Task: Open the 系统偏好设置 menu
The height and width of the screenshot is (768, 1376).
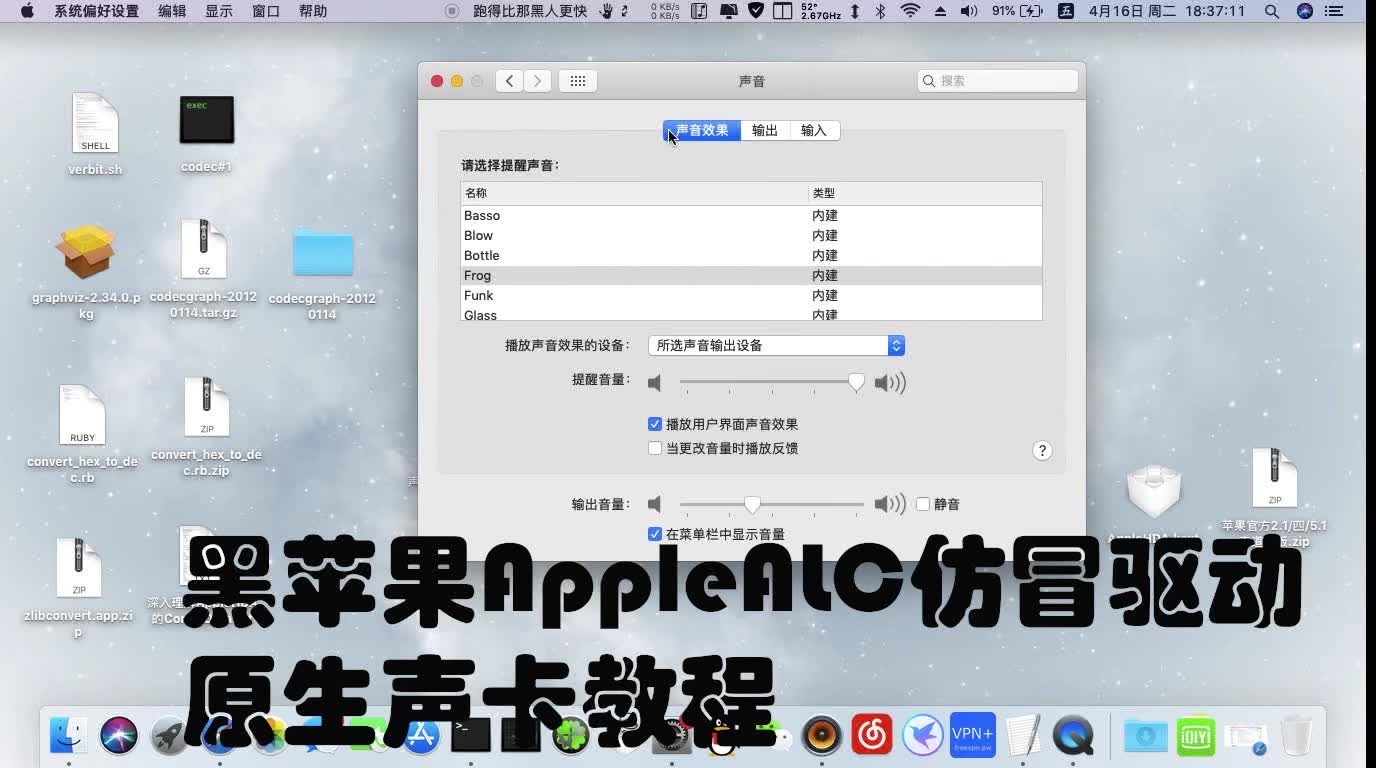Action: click(97, 11)
